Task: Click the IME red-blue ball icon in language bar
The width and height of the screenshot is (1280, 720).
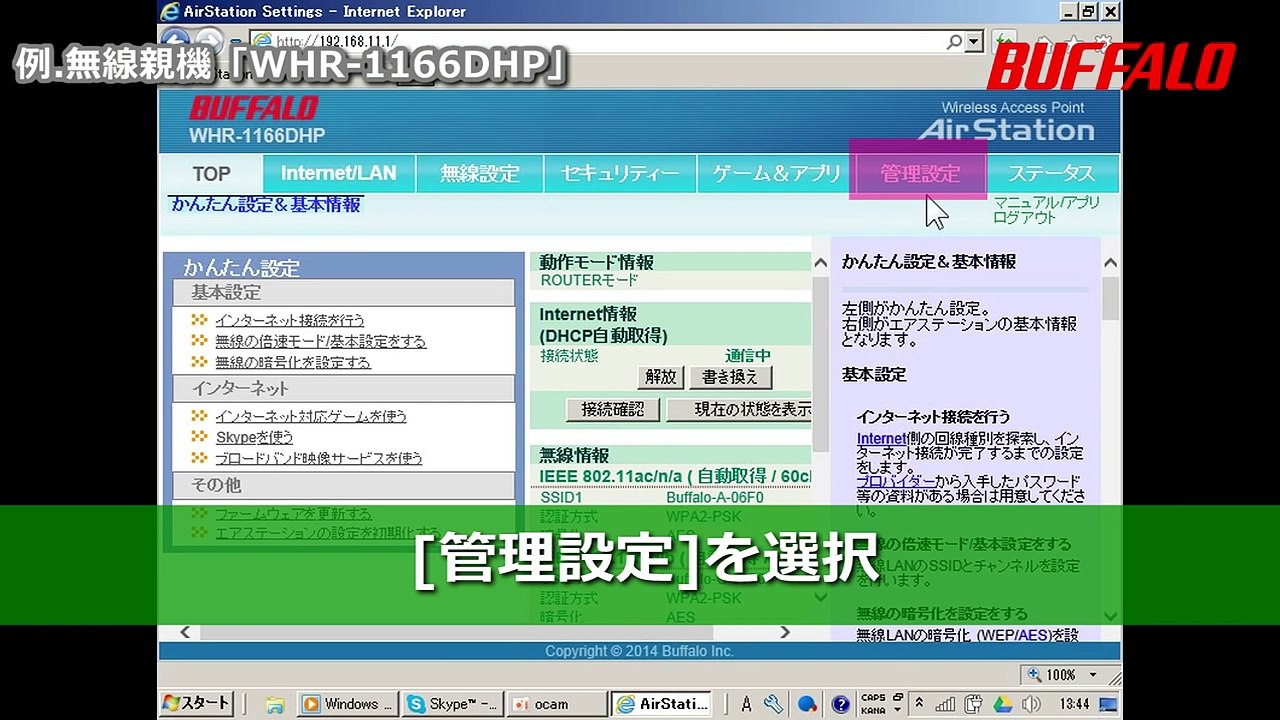Action: tap(807, 704)
